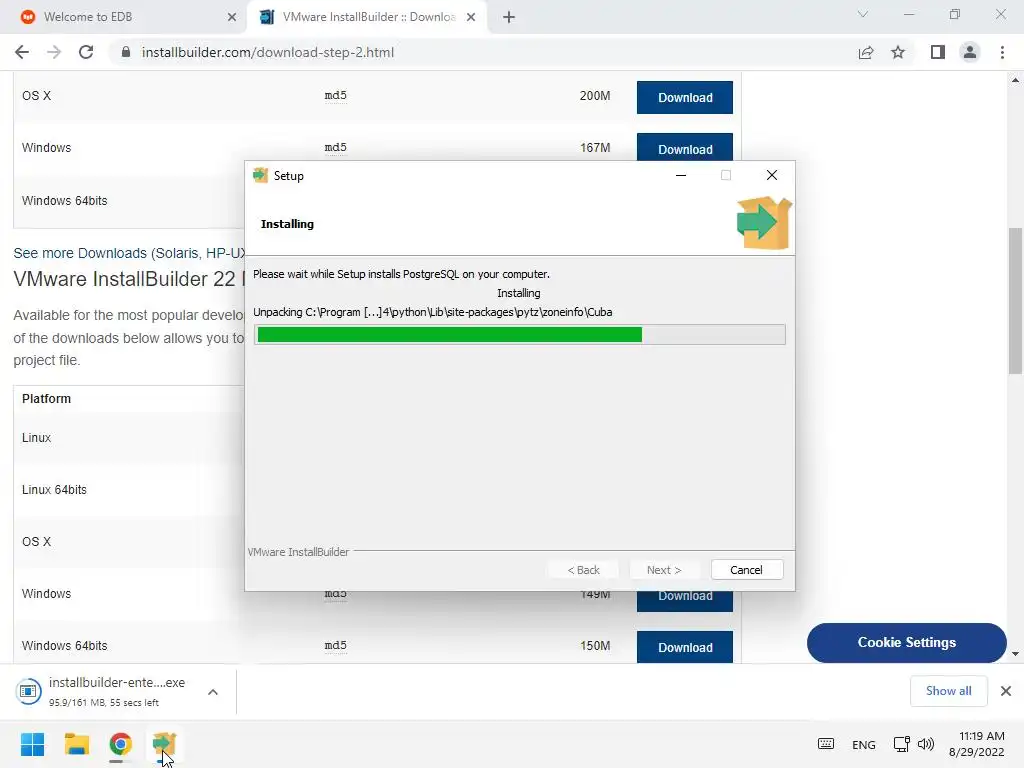
Task: Open the tab search chevron in title bar
Action: (x=863, y=14)
